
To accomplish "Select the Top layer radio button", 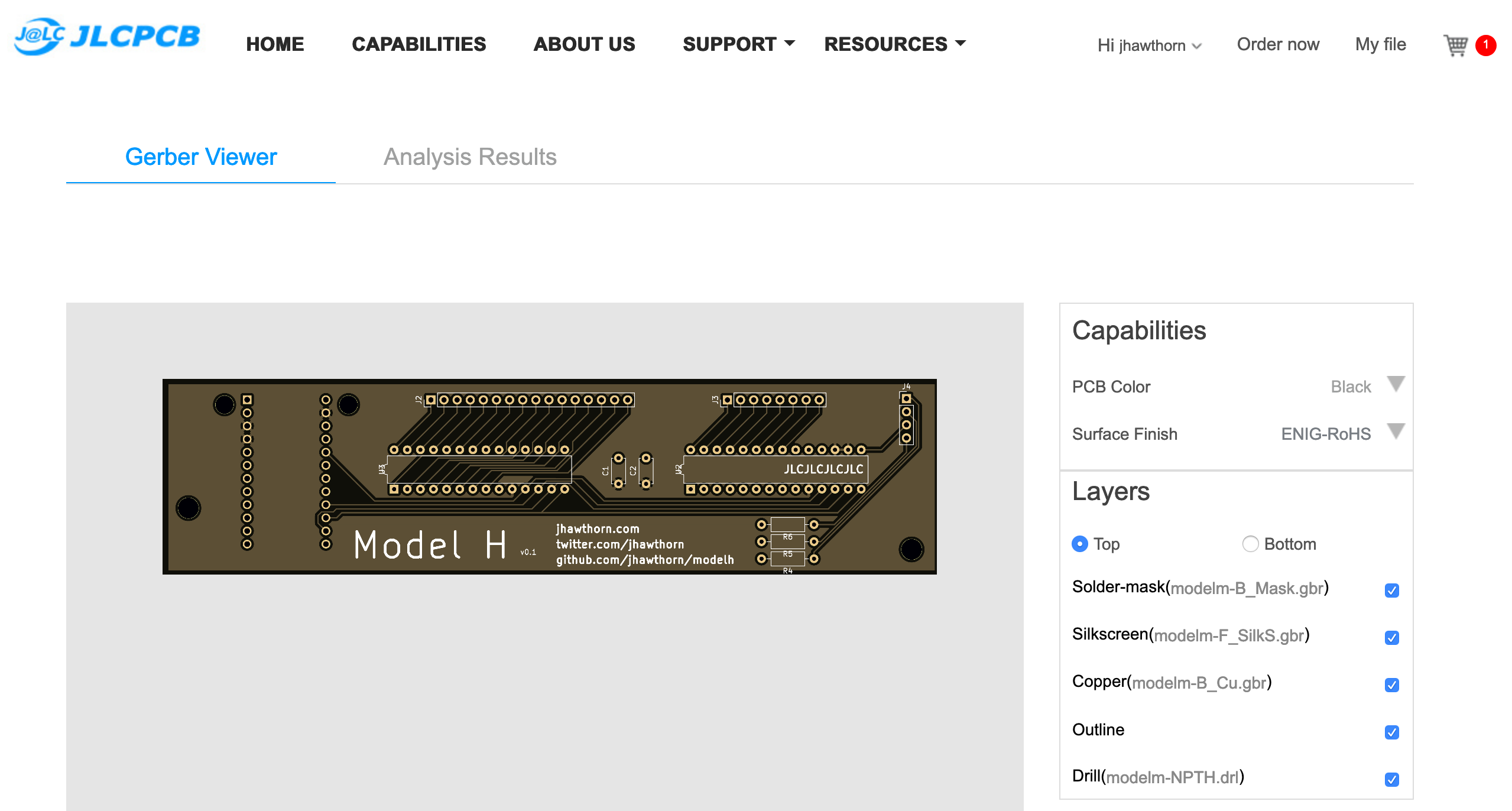I will [1080, 544].
